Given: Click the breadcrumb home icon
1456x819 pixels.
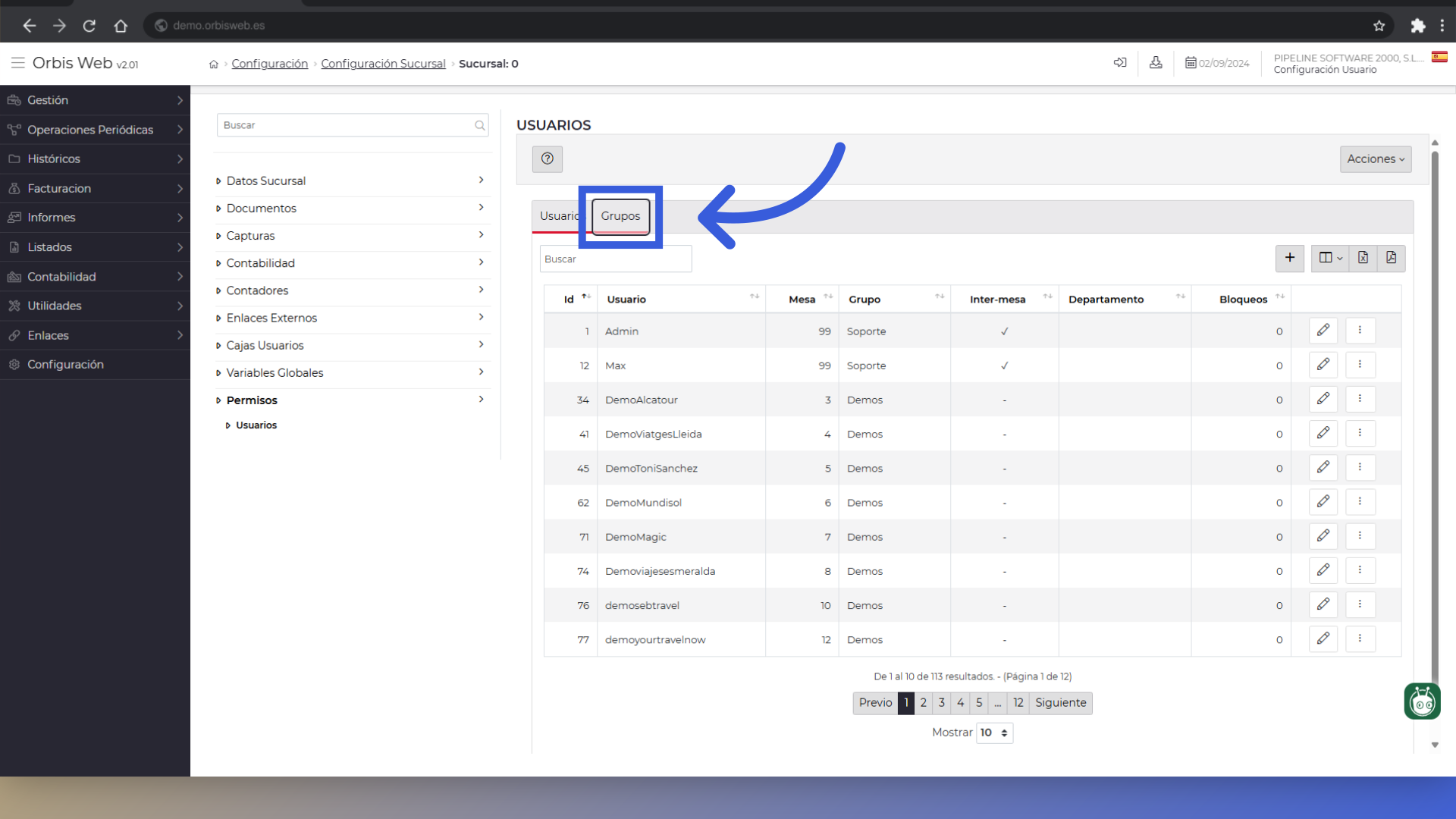Looking at the screenshot, I should click(x=214, y=64).
